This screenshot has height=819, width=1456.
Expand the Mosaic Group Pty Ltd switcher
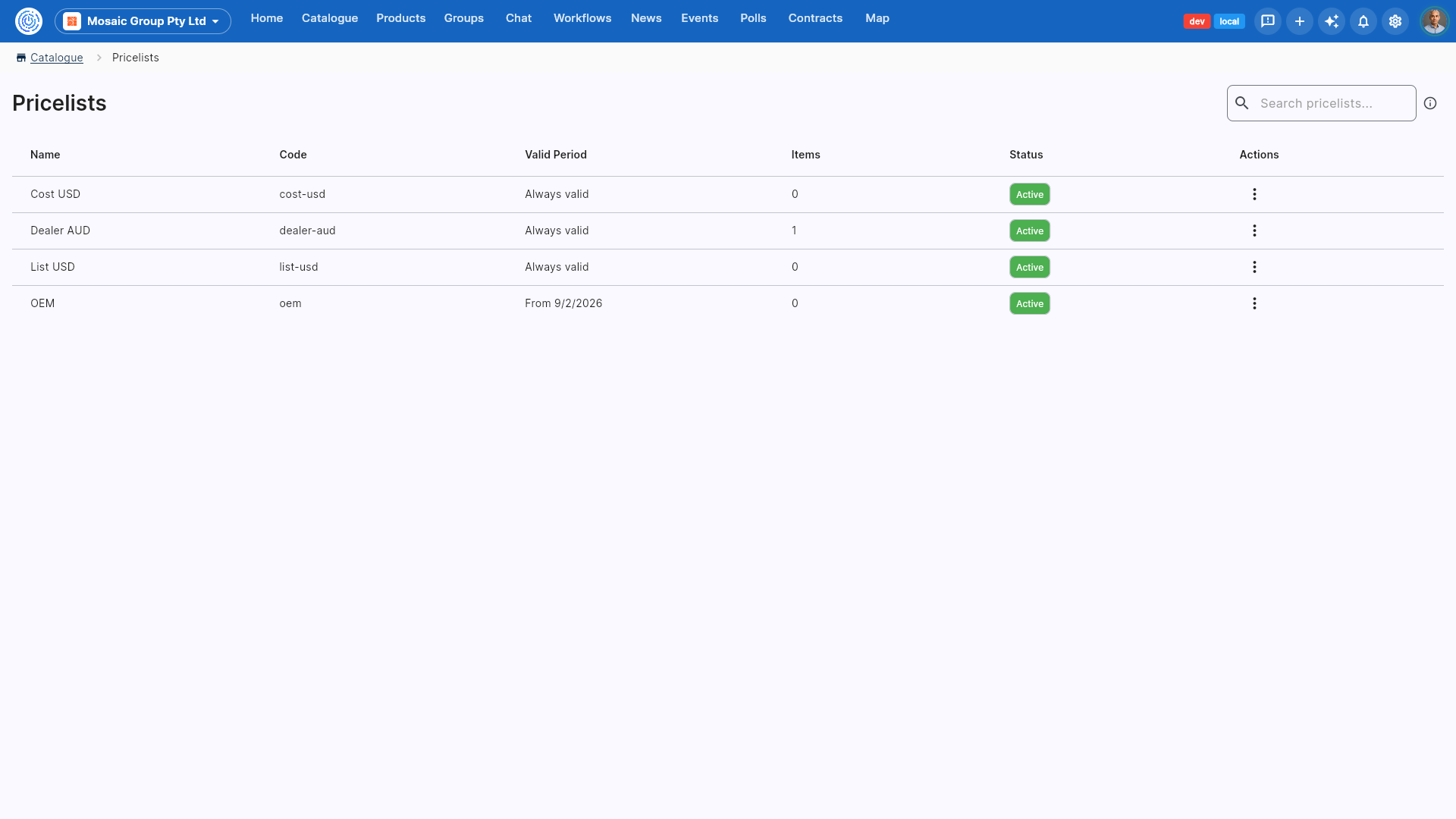click(143, 21)
